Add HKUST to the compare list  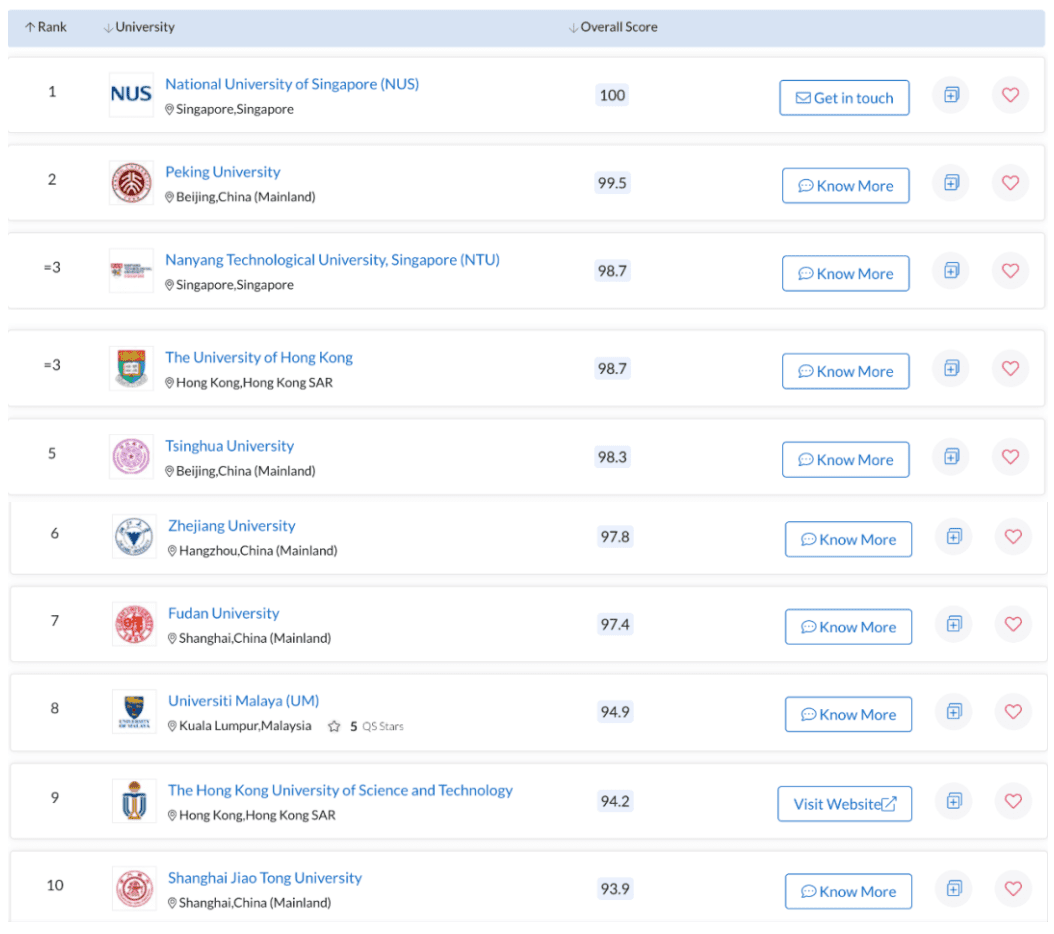tap(954, 801)
